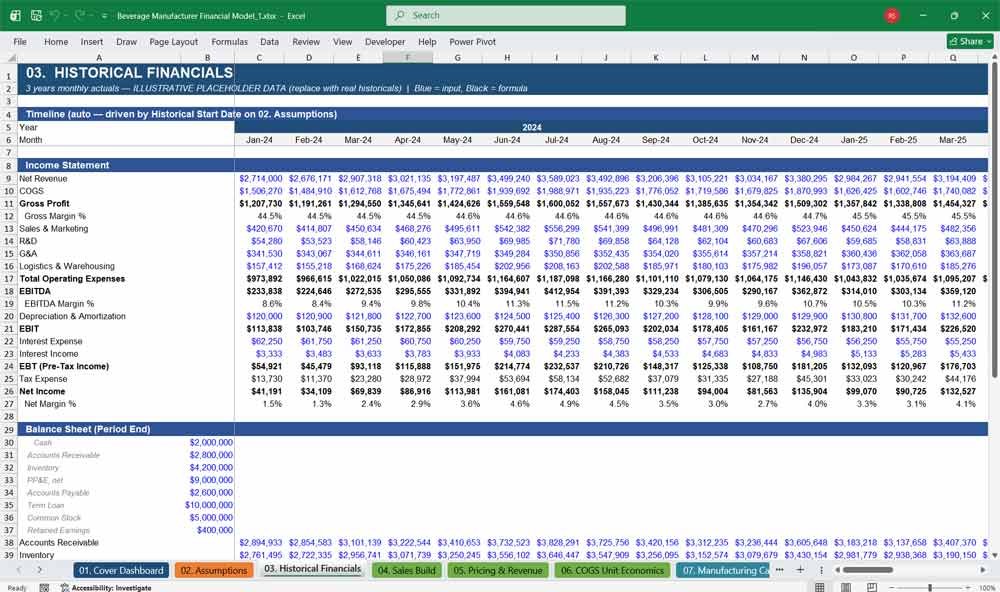Click the 100% zoom level

[x=987, y=588]
